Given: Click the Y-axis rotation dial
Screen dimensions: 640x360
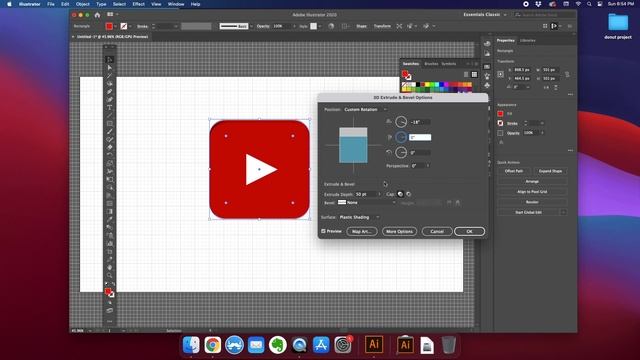Looking at the screenshot, I should click(401, 137).
